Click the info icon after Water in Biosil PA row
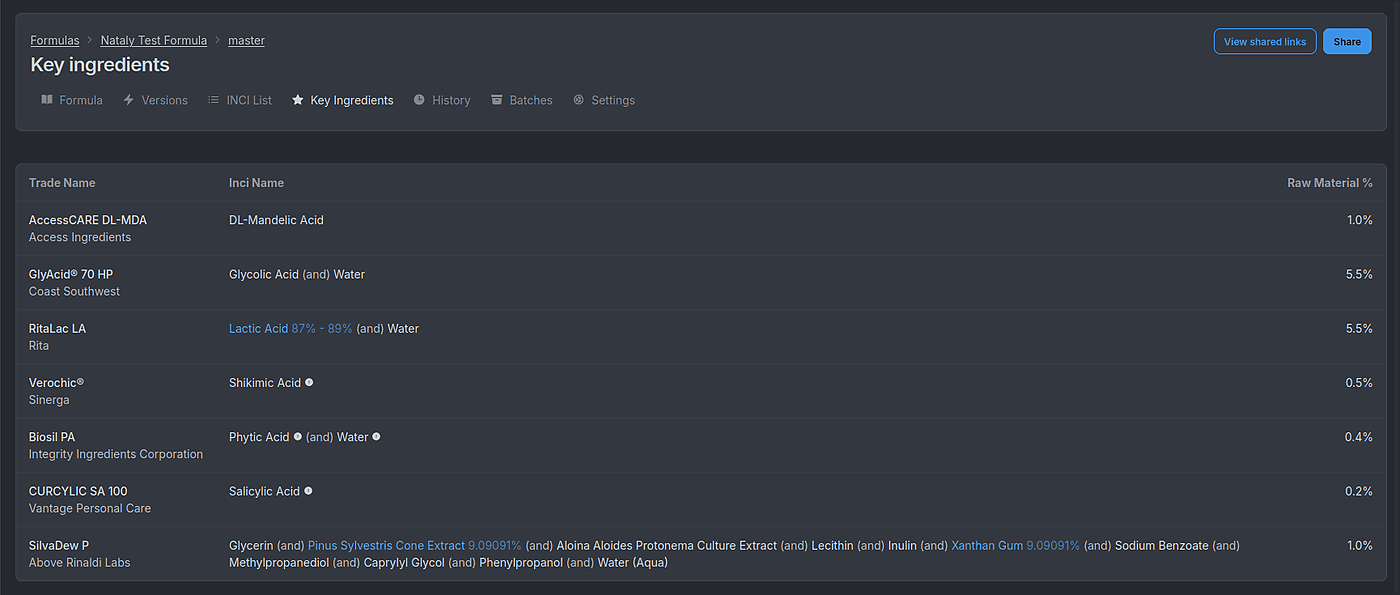Viewport: 1400px width, 595px height. [x=375, y=436]
